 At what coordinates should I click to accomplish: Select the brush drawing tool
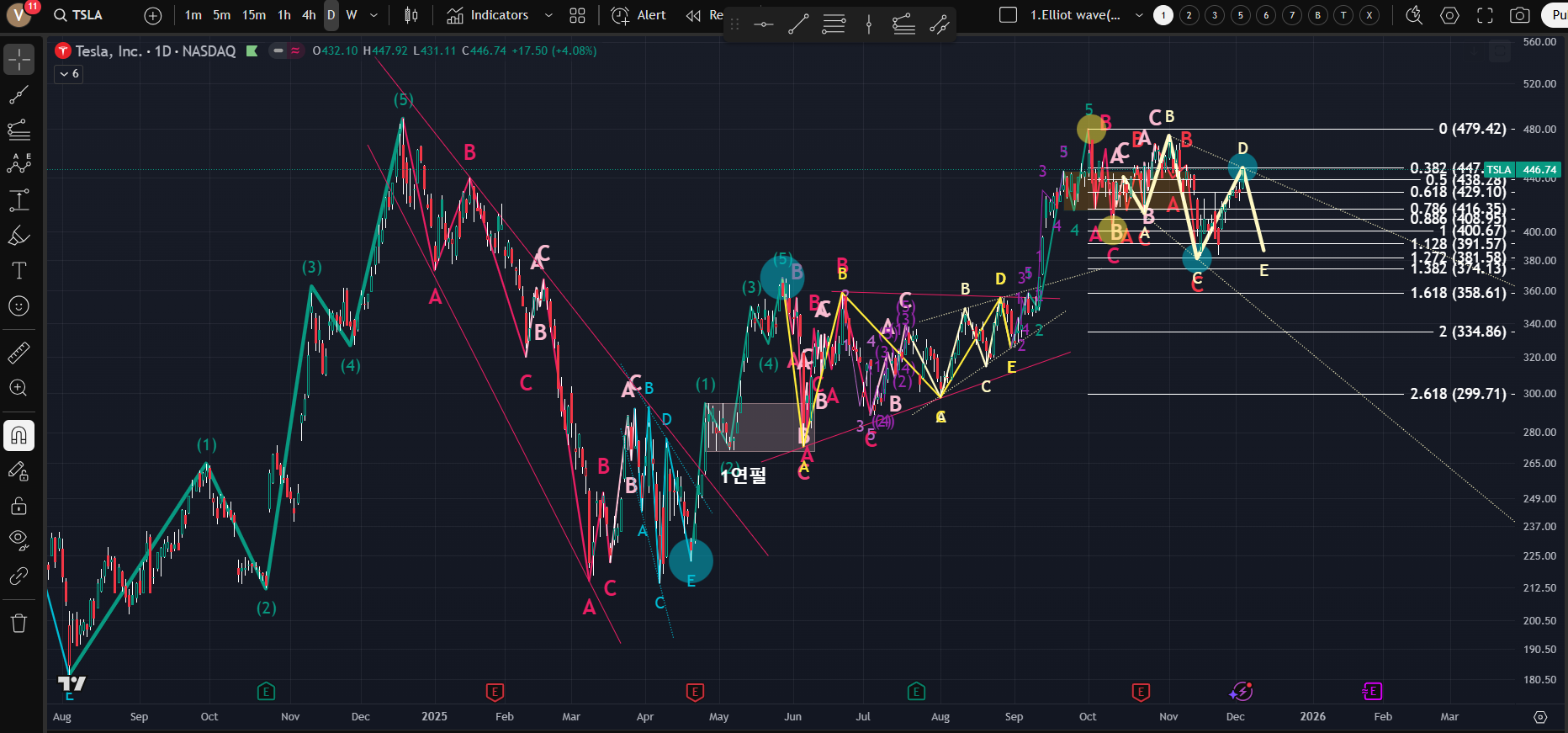(x=19, y=236)
